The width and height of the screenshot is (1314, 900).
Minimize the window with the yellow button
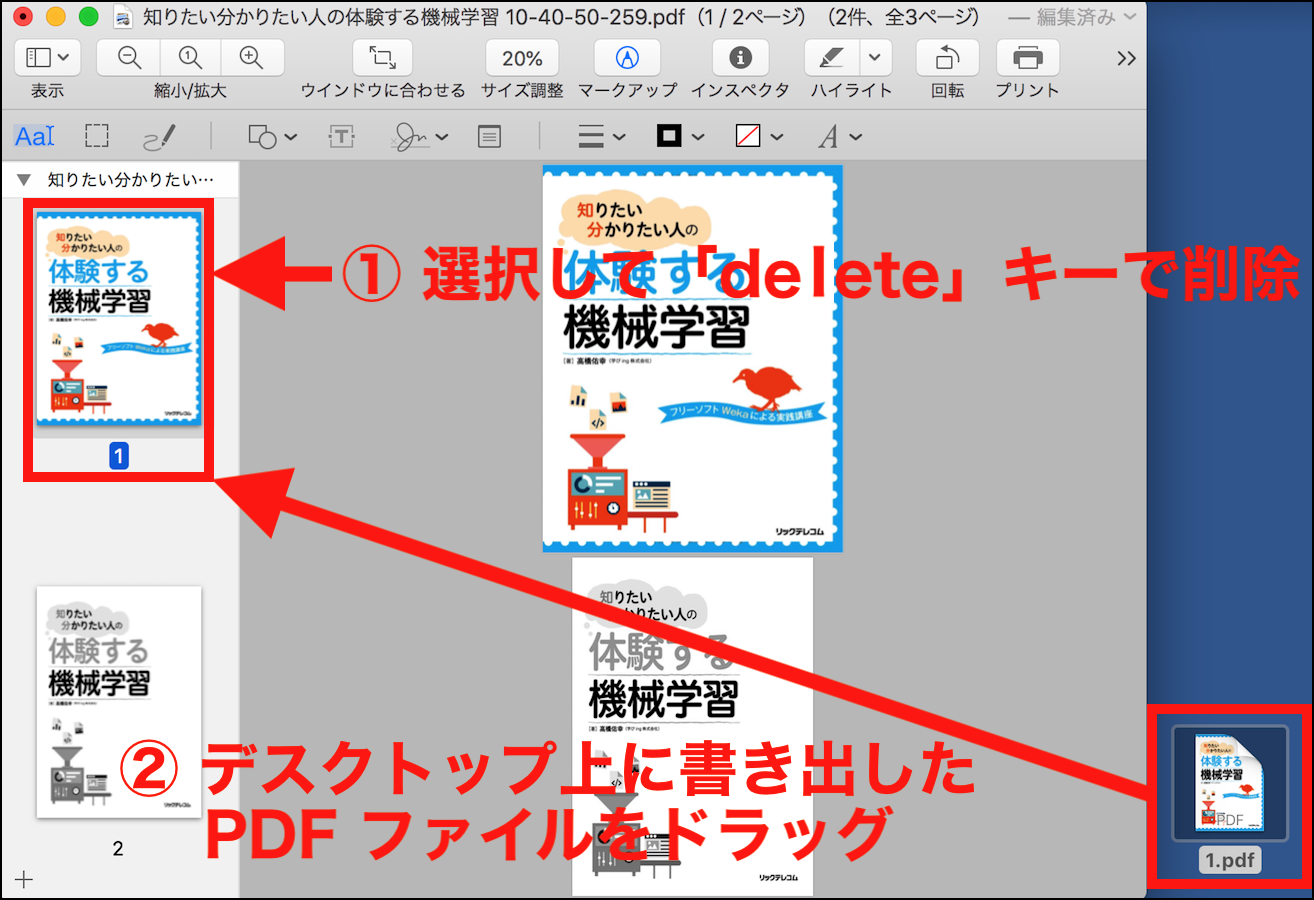click(56, 17)
